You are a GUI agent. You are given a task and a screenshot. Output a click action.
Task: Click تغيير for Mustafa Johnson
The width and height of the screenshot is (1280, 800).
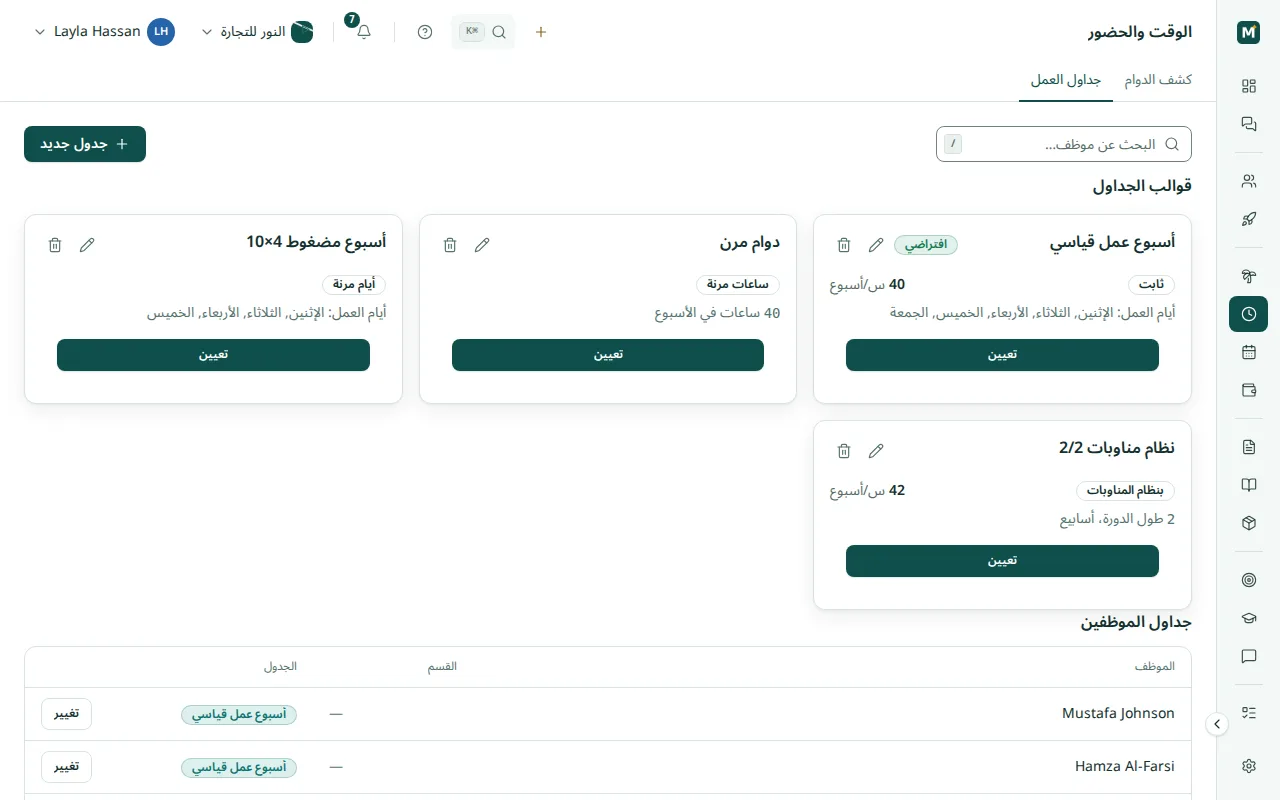(x=66, y=714)
